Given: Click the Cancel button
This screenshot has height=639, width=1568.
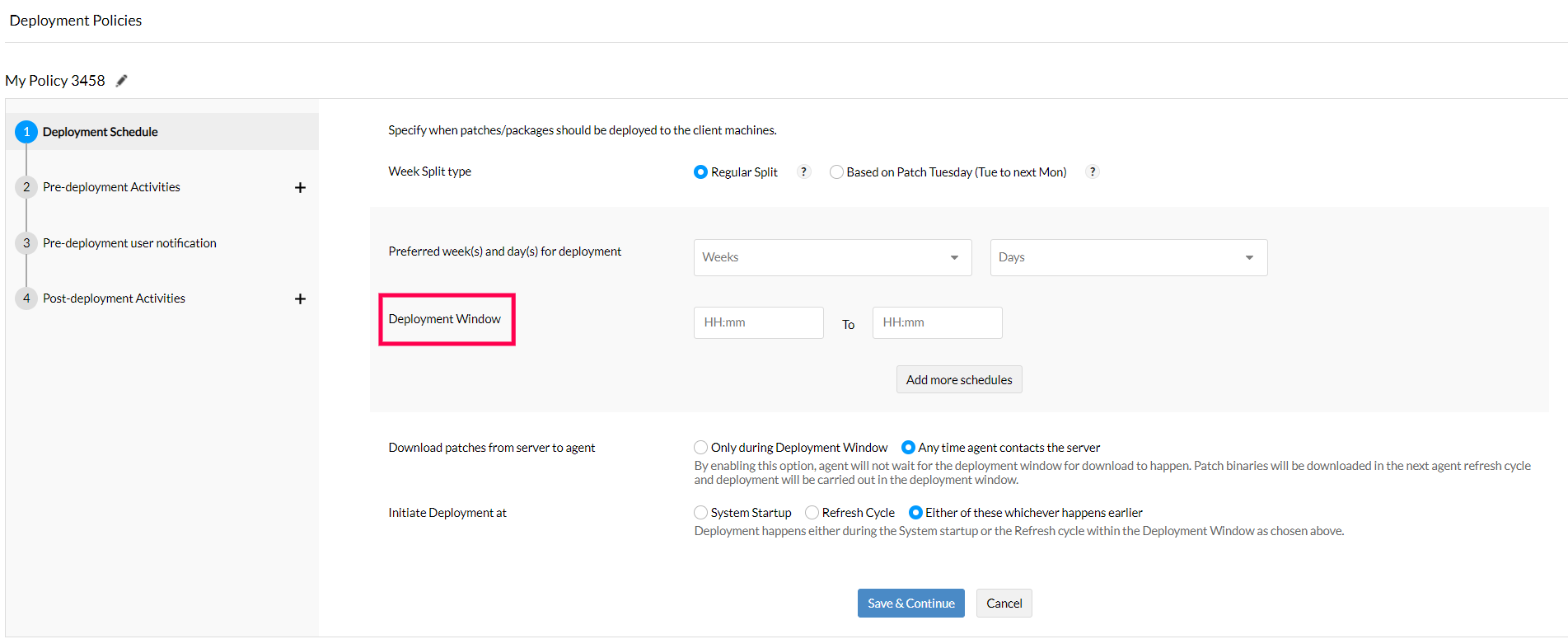Looking at the screenshot, I should point(1004,604).
